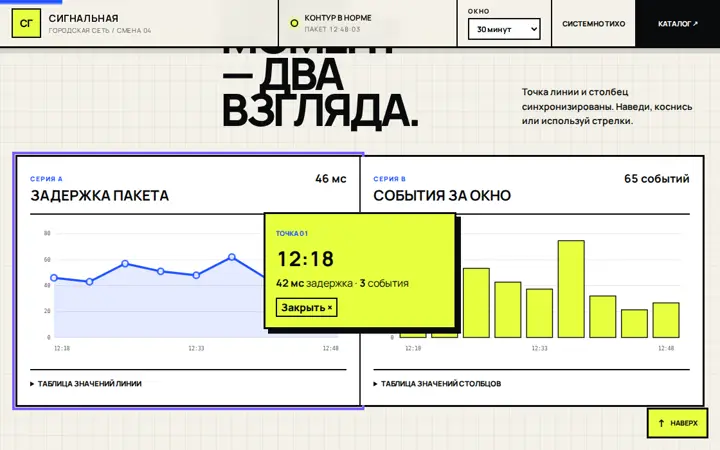Click the 60 label on the line chart axis
This screenshot has height=450, width=720.
[47, 259]
